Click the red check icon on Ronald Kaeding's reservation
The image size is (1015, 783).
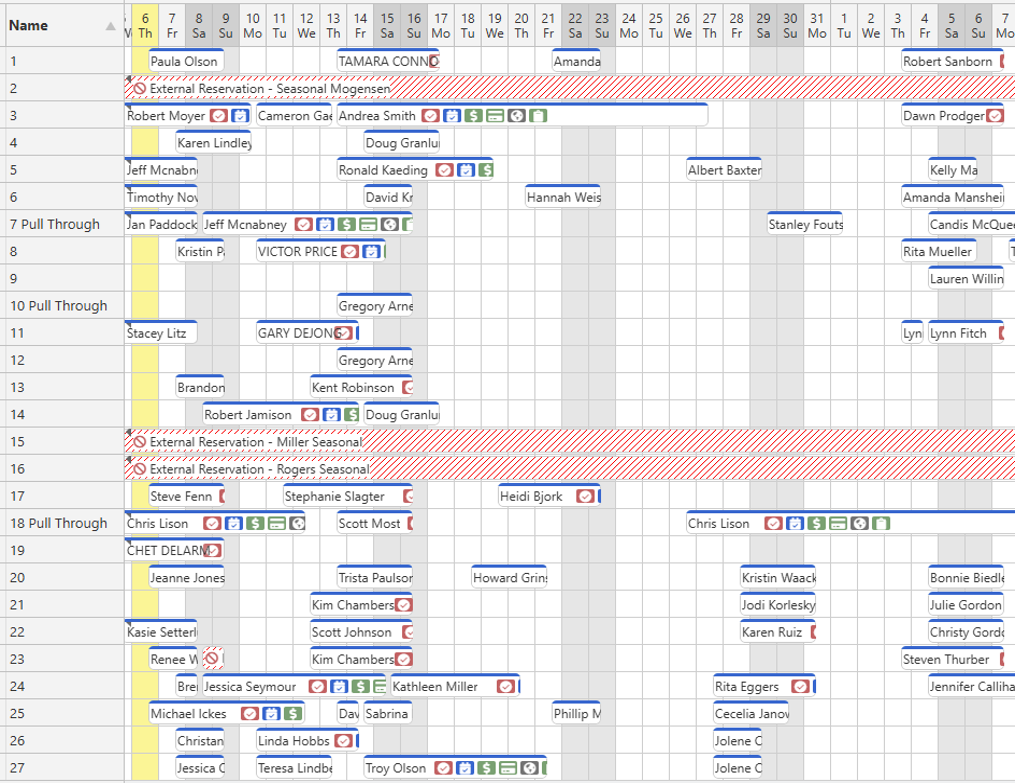(x=444, y=170)
